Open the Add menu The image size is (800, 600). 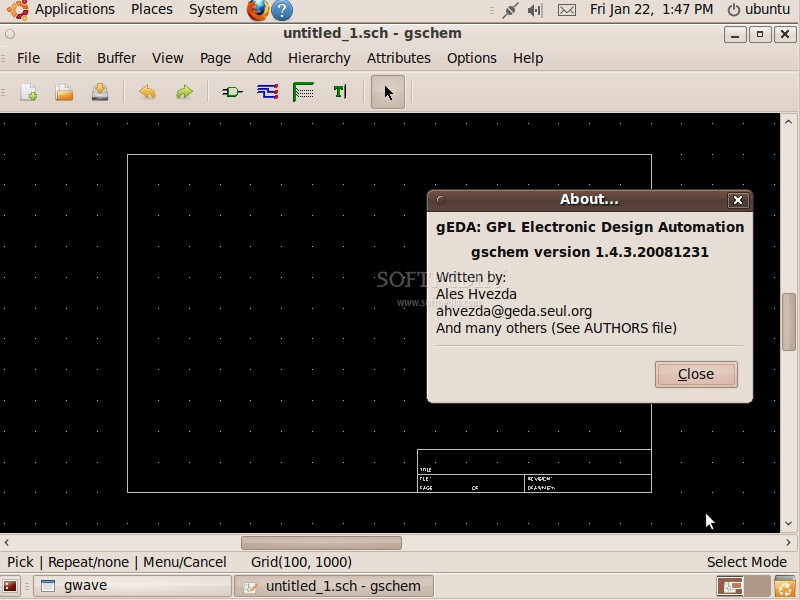(259, 58)
